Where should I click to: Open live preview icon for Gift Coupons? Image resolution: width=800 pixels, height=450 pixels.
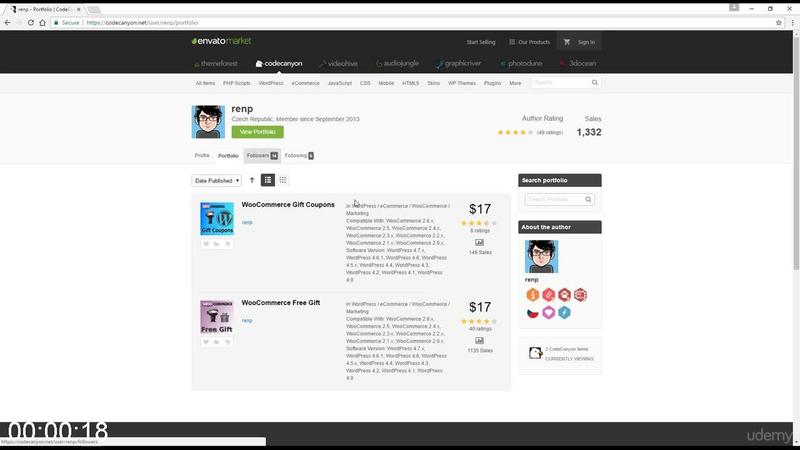480,242
